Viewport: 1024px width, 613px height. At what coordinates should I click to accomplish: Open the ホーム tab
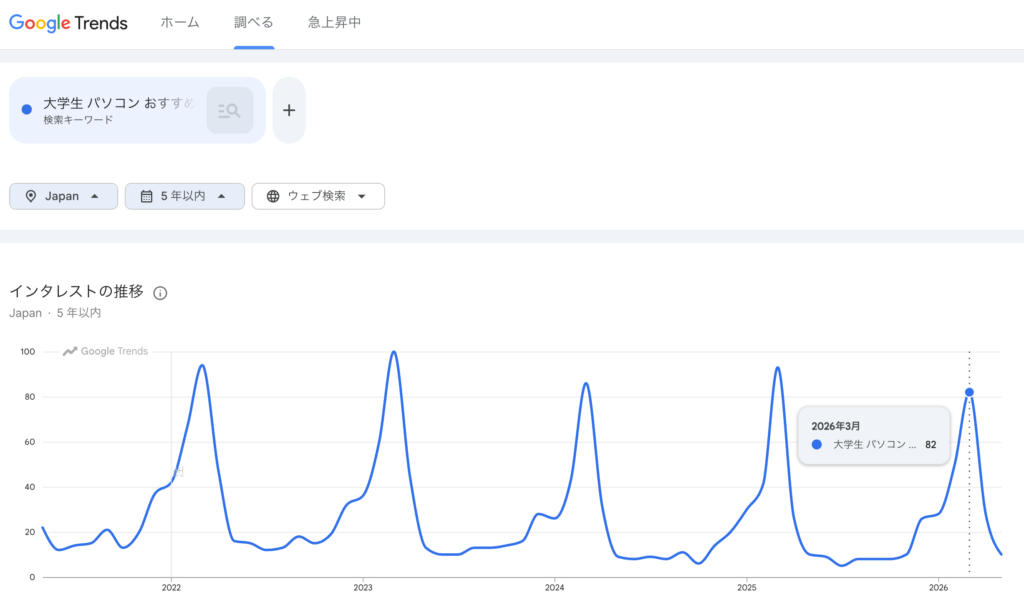click(x=180, y=23)
